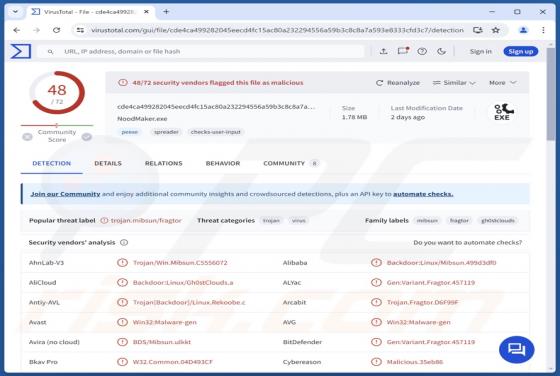Click the fragtor family label
560x376 pixels.
459,221
